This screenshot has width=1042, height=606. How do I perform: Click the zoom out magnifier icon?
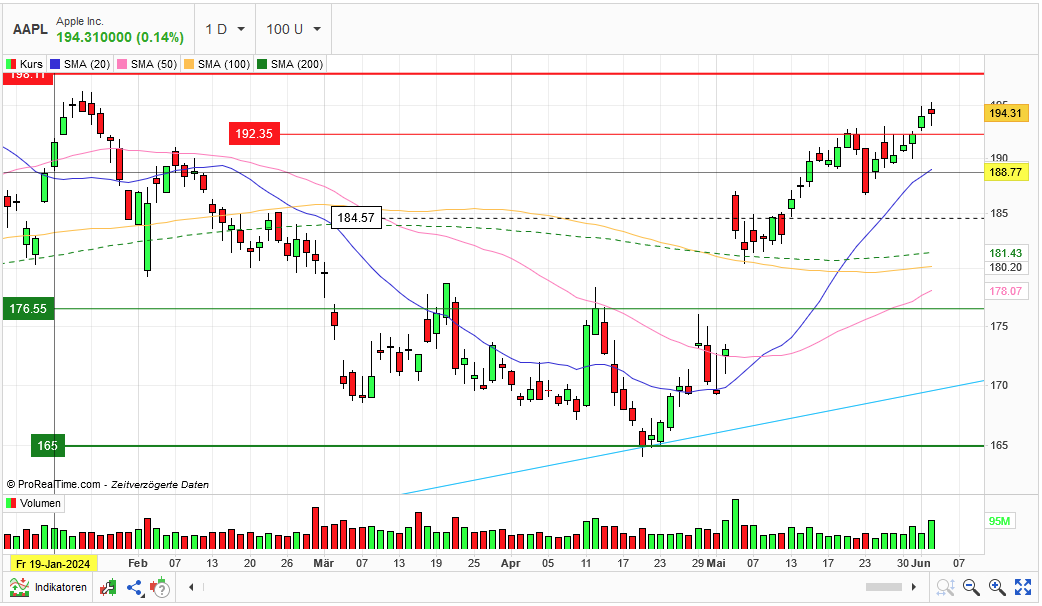tap(972, 587)
